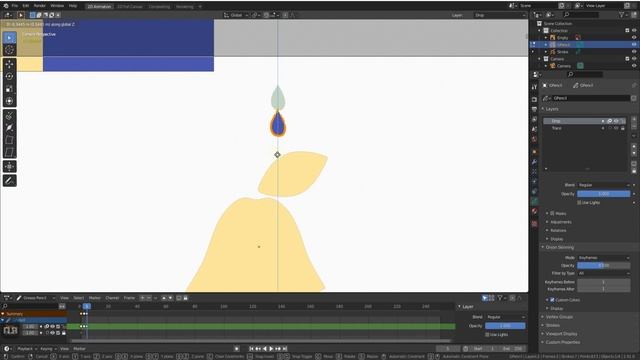Collapse the Onion Skinning panel
This screenshot has height=360, width=640.
543,247
